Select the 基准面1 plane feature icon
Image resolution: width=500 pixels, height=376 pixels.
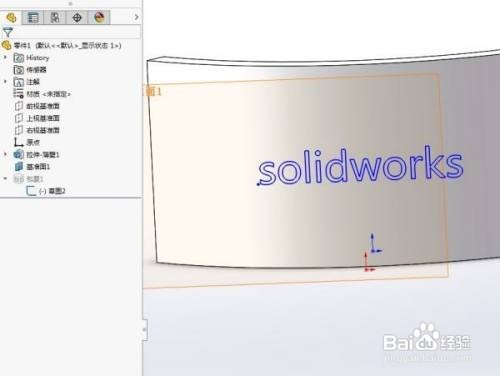click(x=19, y=166)
